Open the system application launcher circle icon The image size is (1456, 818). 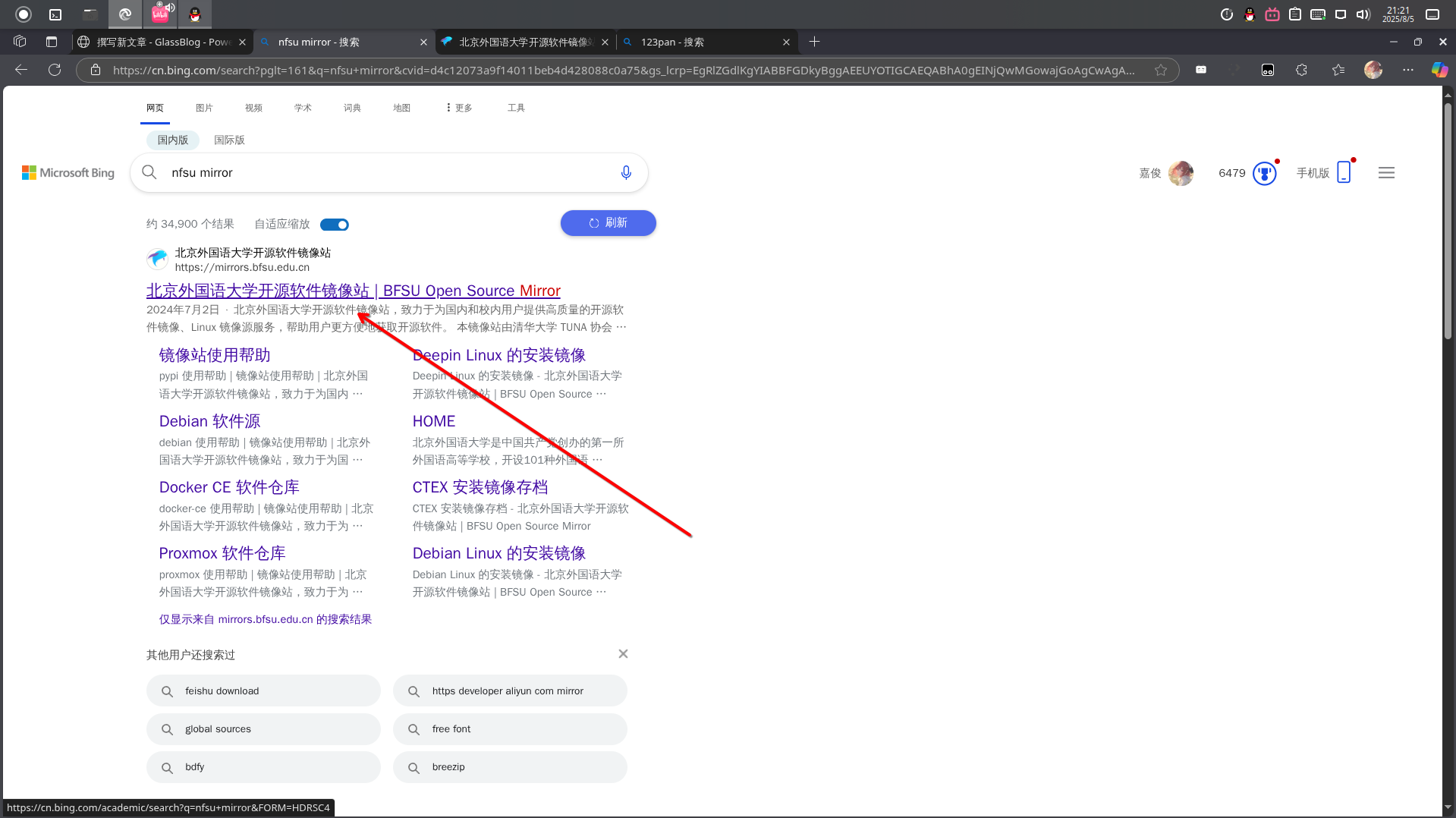click(x=24, y=14)
